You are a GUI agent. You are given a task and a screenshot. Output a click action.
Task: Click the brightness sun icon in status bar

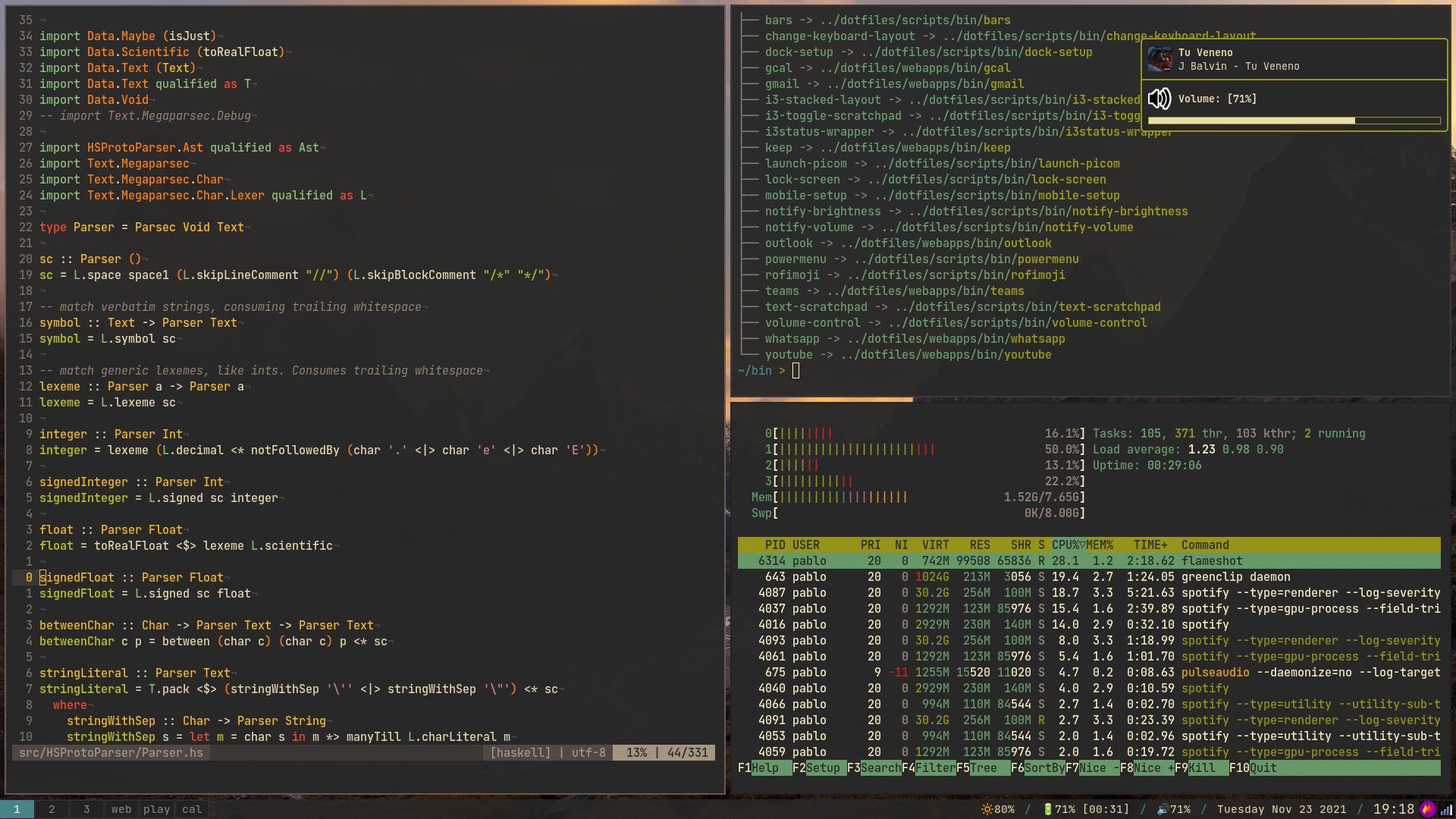(x=987, y=809)
